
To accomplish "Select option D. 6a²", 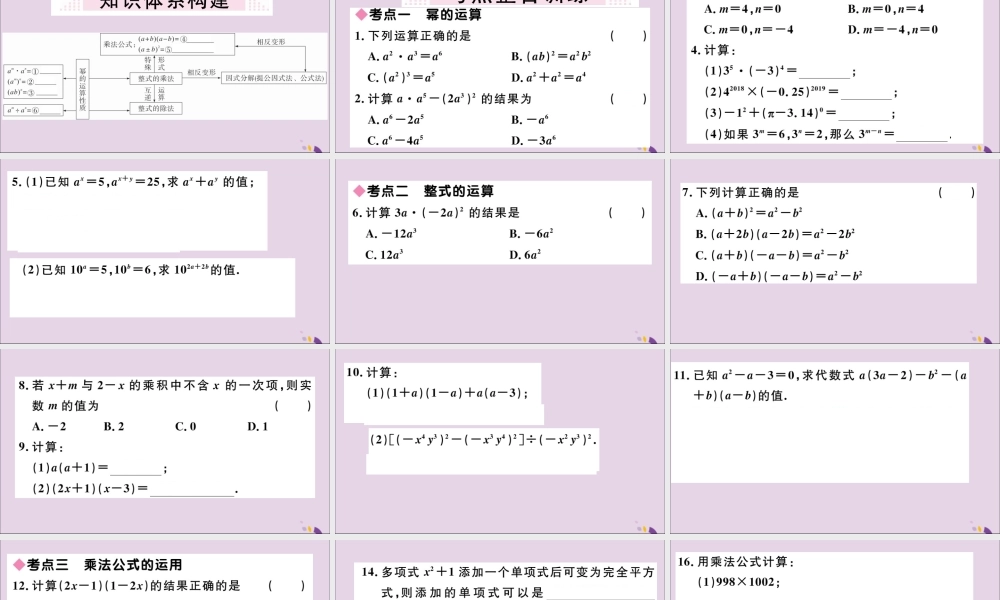I will pyautogui.click(x=525, y=255).
